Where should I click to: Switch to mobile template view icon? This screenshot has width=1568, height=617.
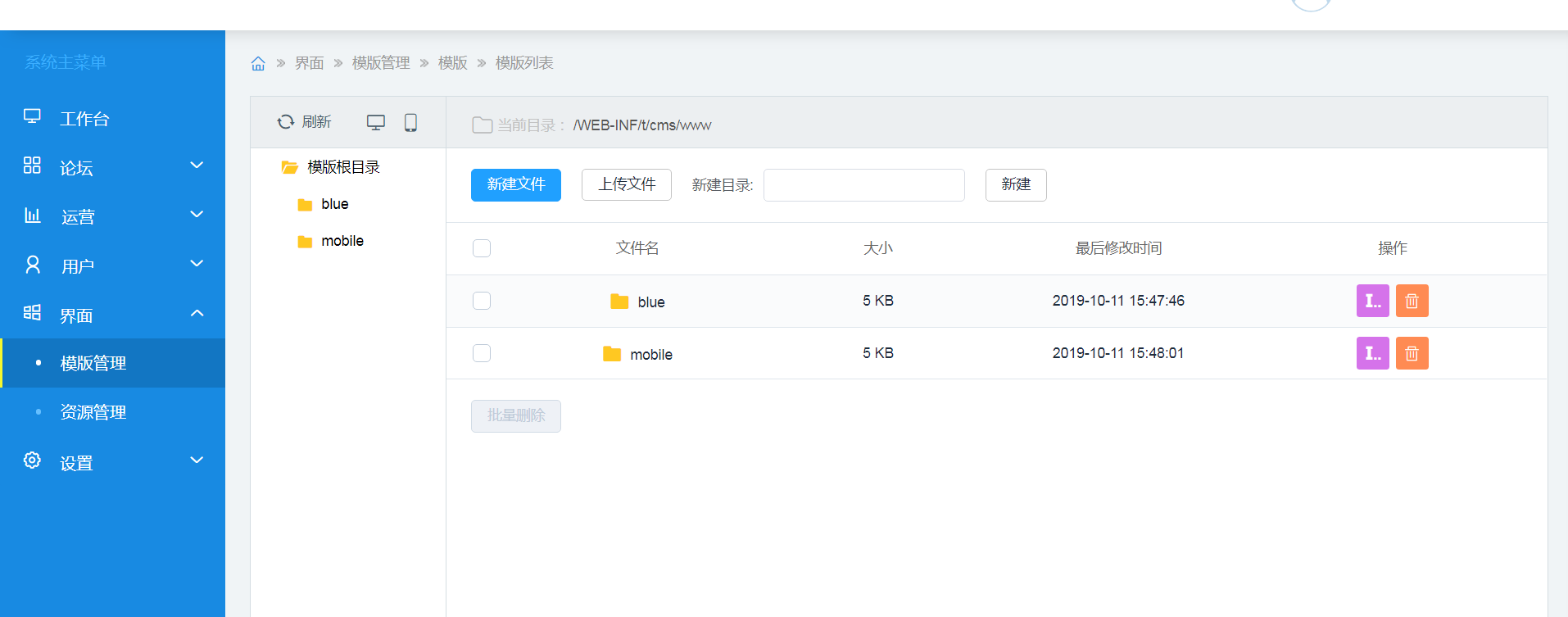(x=410, y=122)
